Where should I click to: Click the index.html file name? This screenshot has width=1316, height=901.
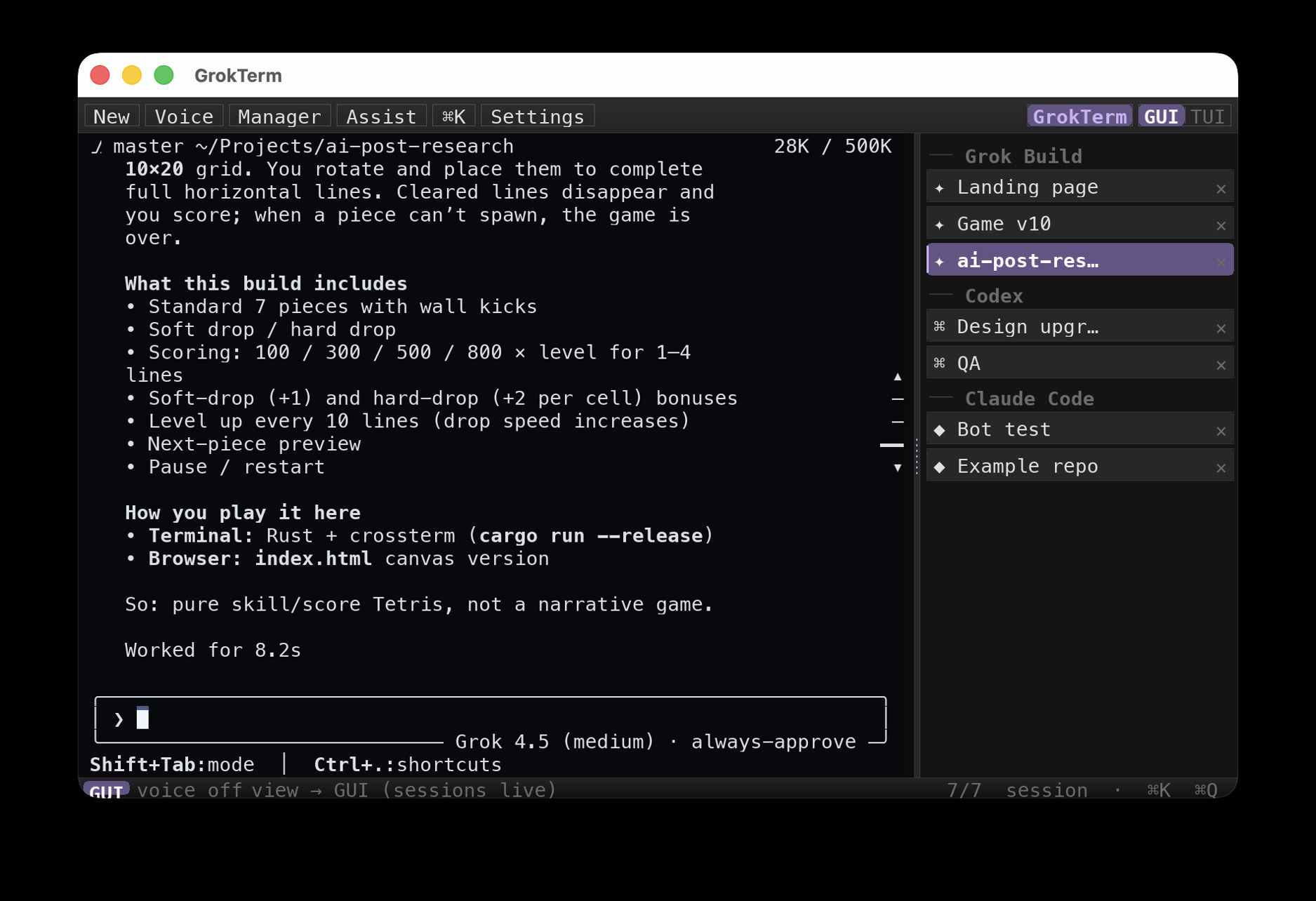click(x=313, y=559)
